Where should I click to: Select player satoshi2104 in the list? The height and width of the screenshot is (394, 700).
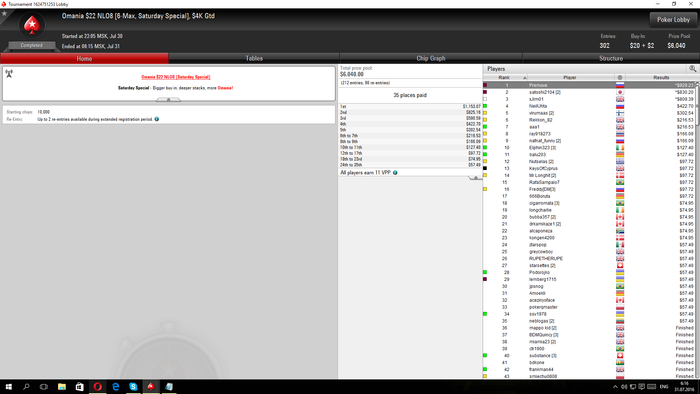coord(589,92)
